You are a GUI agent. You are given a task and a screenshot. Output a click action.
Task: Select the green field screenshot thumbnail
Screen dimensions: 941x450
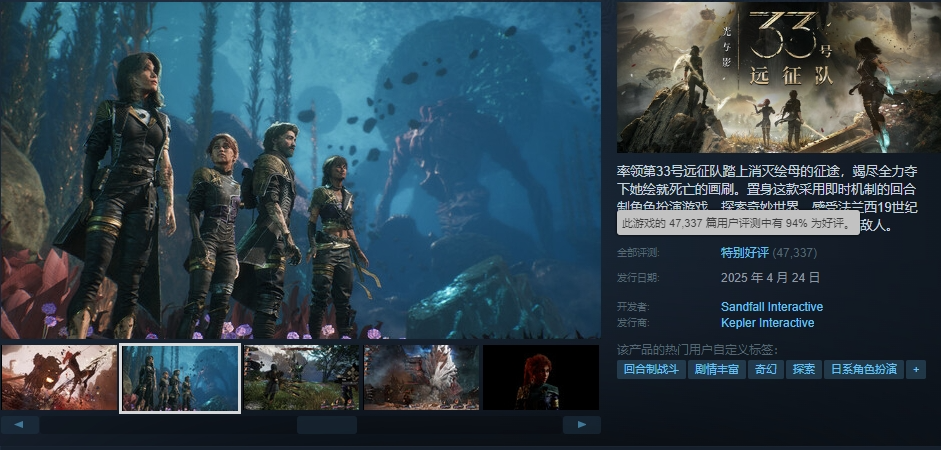coord(301,378)
